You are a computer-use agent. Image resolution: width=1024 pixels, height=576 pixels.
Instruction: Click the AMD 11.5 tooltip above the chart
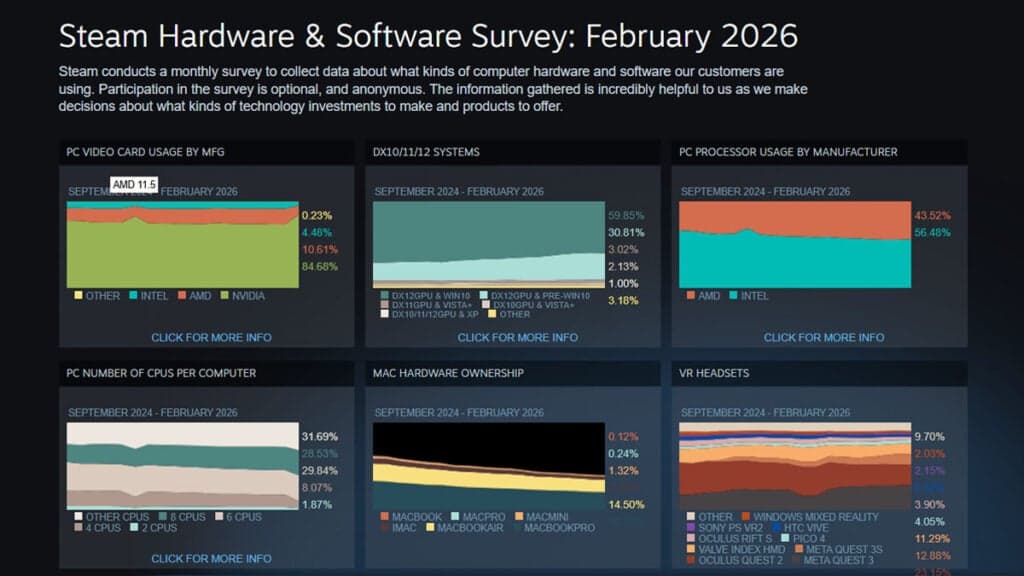[135, 184]
